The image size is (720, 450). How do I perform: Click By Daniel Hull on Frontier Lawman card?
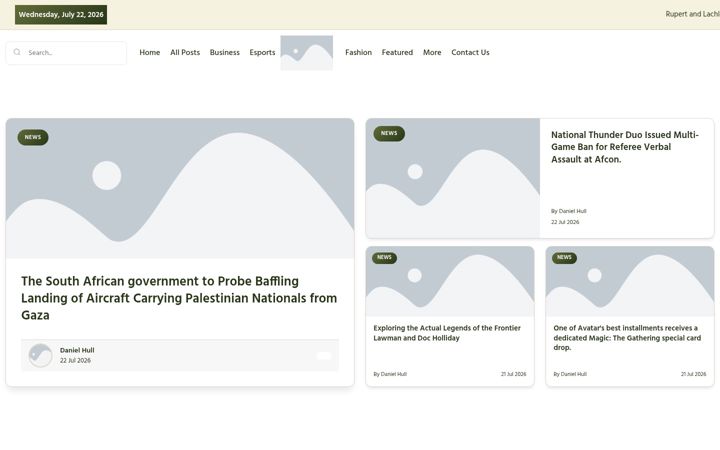click(x=390, y=374)
